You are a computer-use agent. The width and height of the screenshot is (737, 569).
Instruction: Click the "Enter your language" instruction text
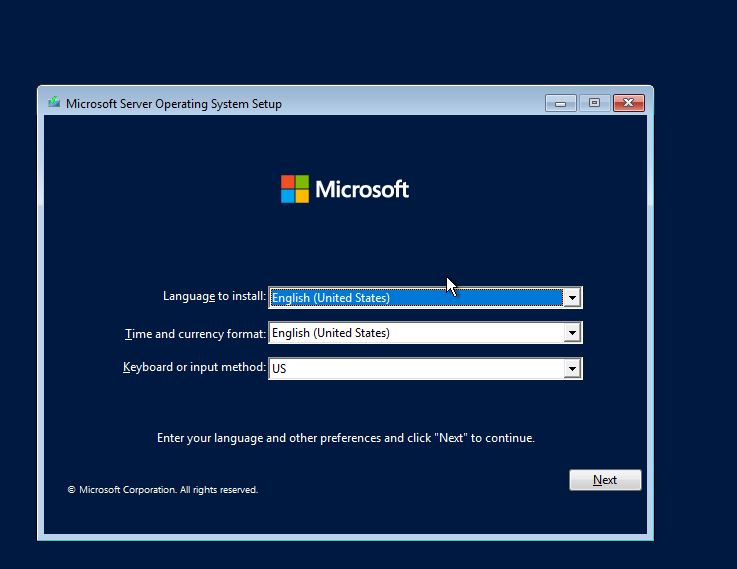346,438
